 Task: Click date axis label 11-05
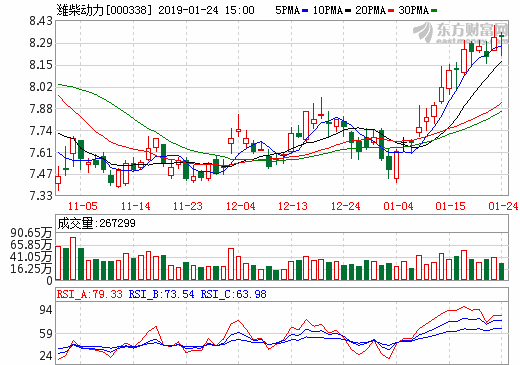83,206
